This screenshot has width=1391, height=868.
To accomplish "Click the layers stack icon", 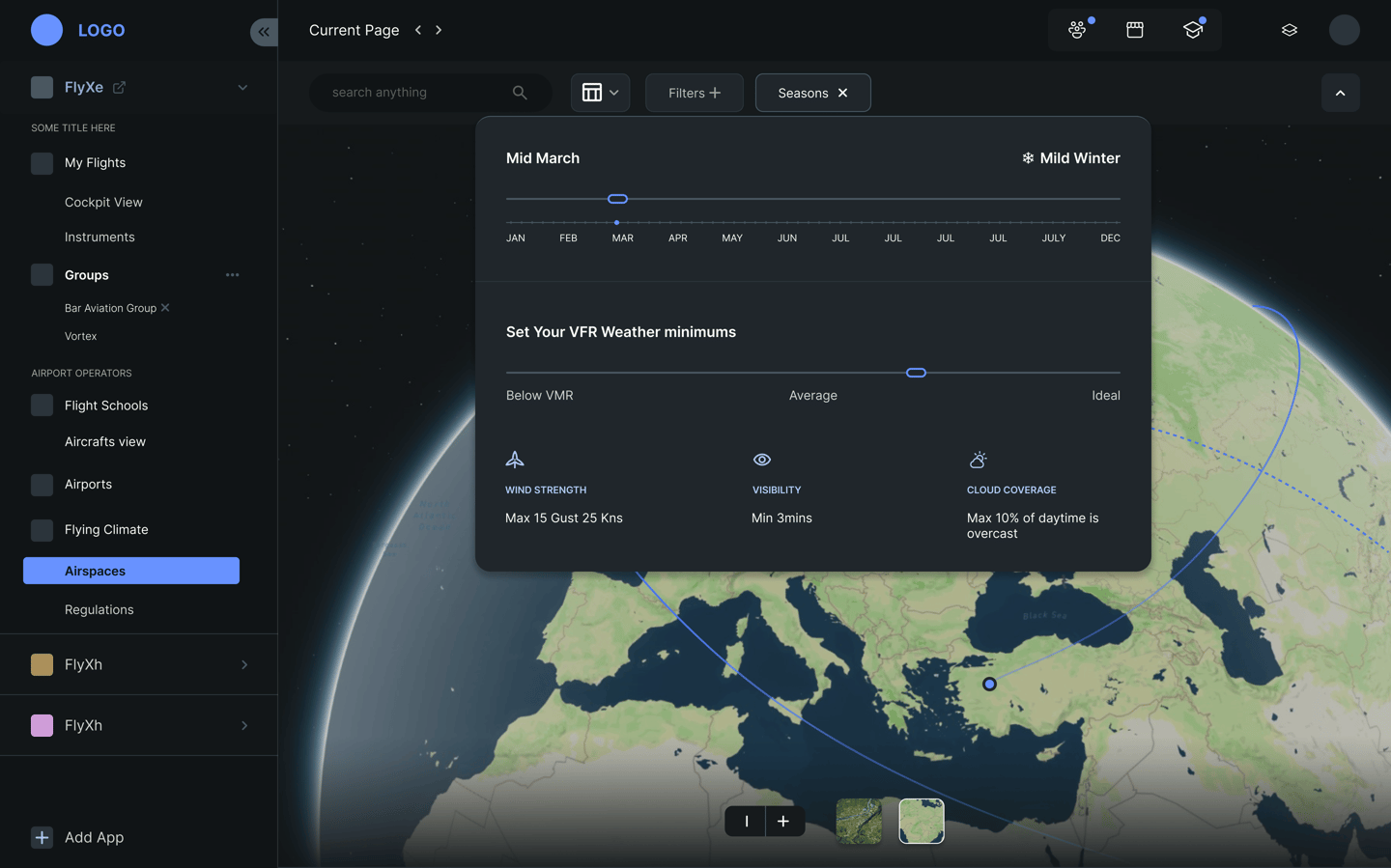I will tap(1289, 30).
